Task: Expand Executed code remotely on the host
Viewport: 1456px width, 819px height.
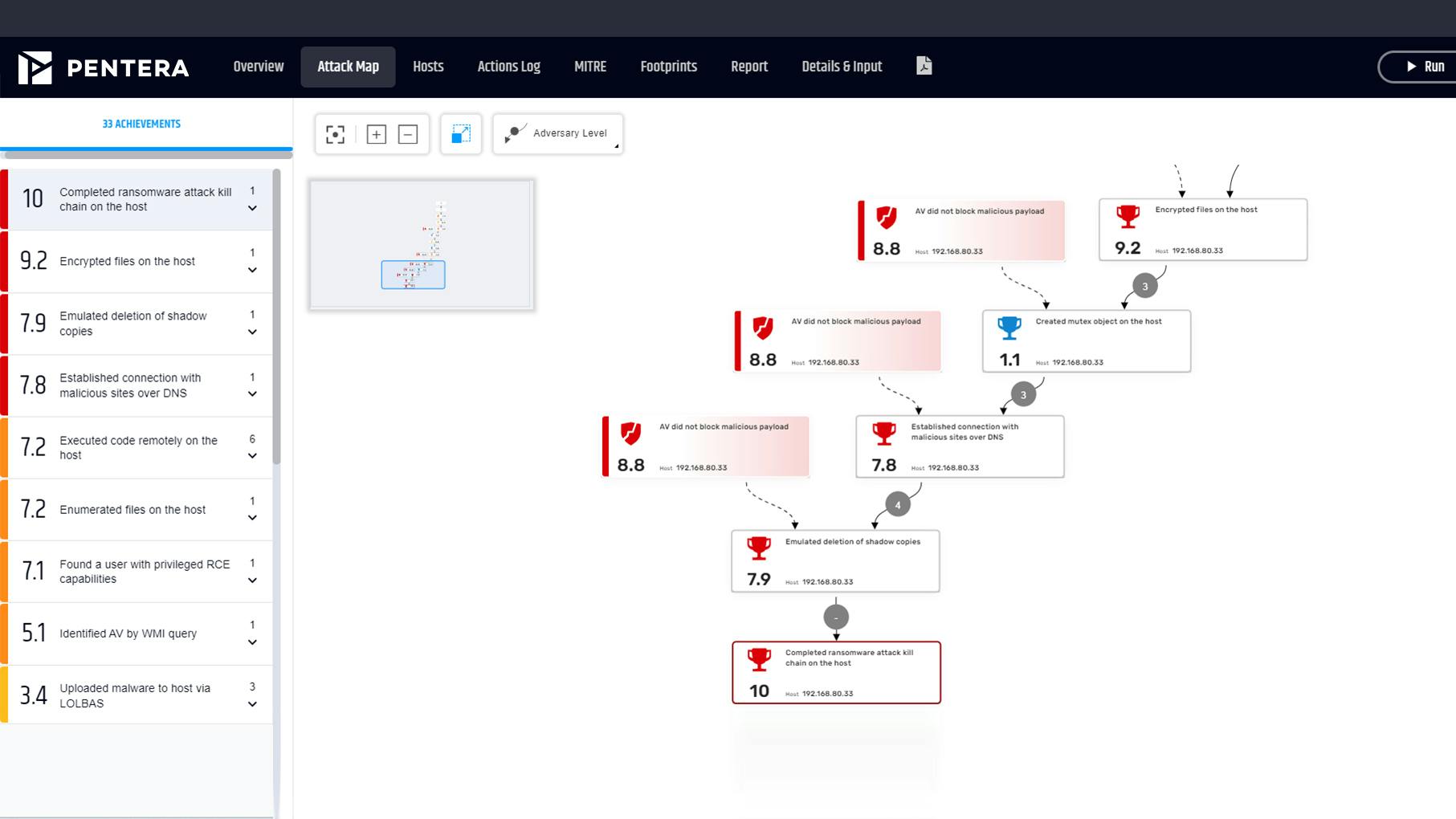Action: point(252,456)
